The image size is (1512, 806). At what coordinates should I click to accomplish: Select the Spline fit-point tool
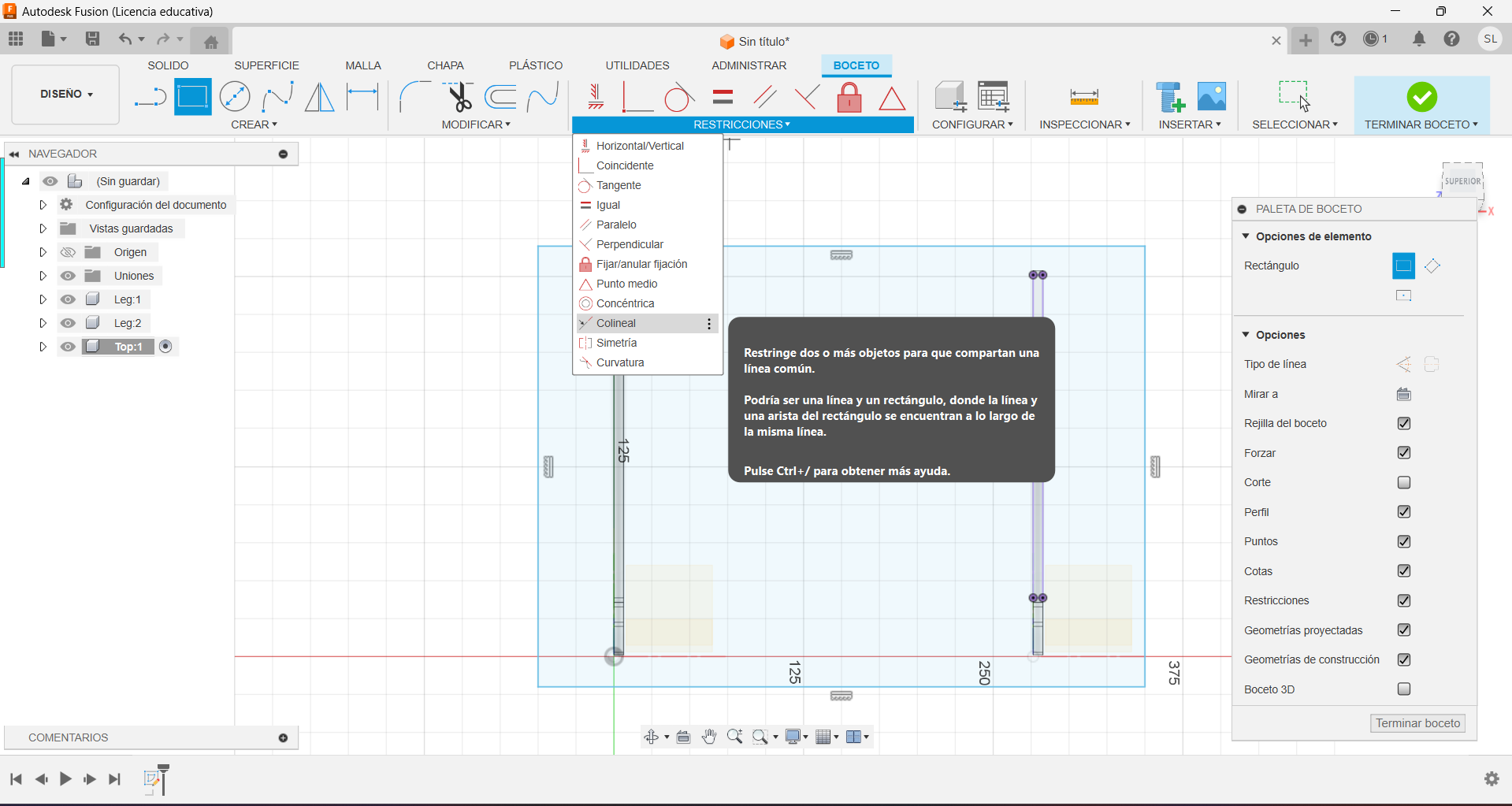tap(277, 98)
